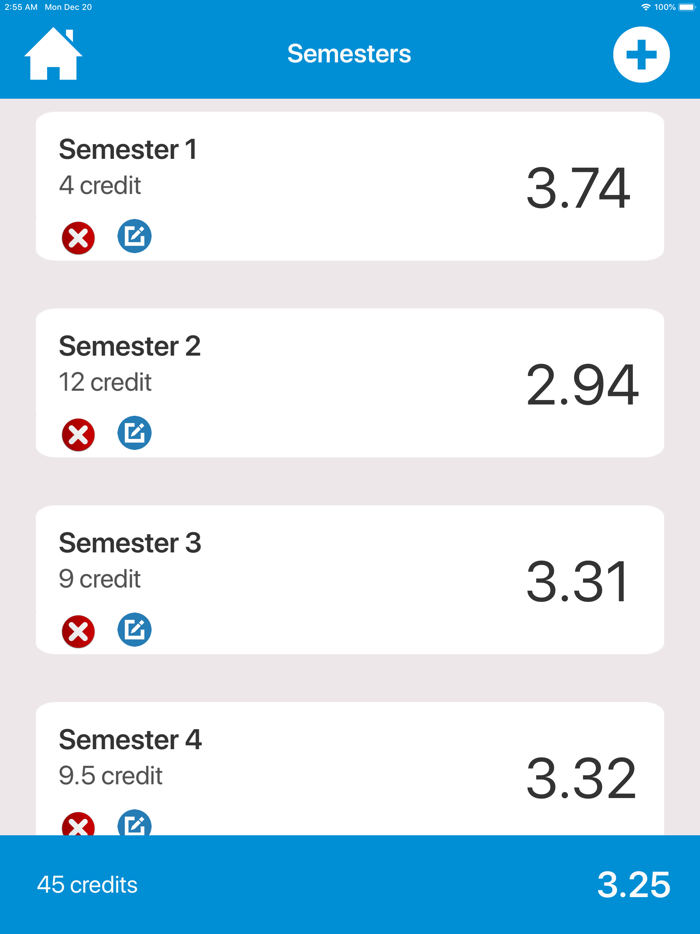
Task: Delete Semester 4 using its red X icon
Action: point(78,827)
